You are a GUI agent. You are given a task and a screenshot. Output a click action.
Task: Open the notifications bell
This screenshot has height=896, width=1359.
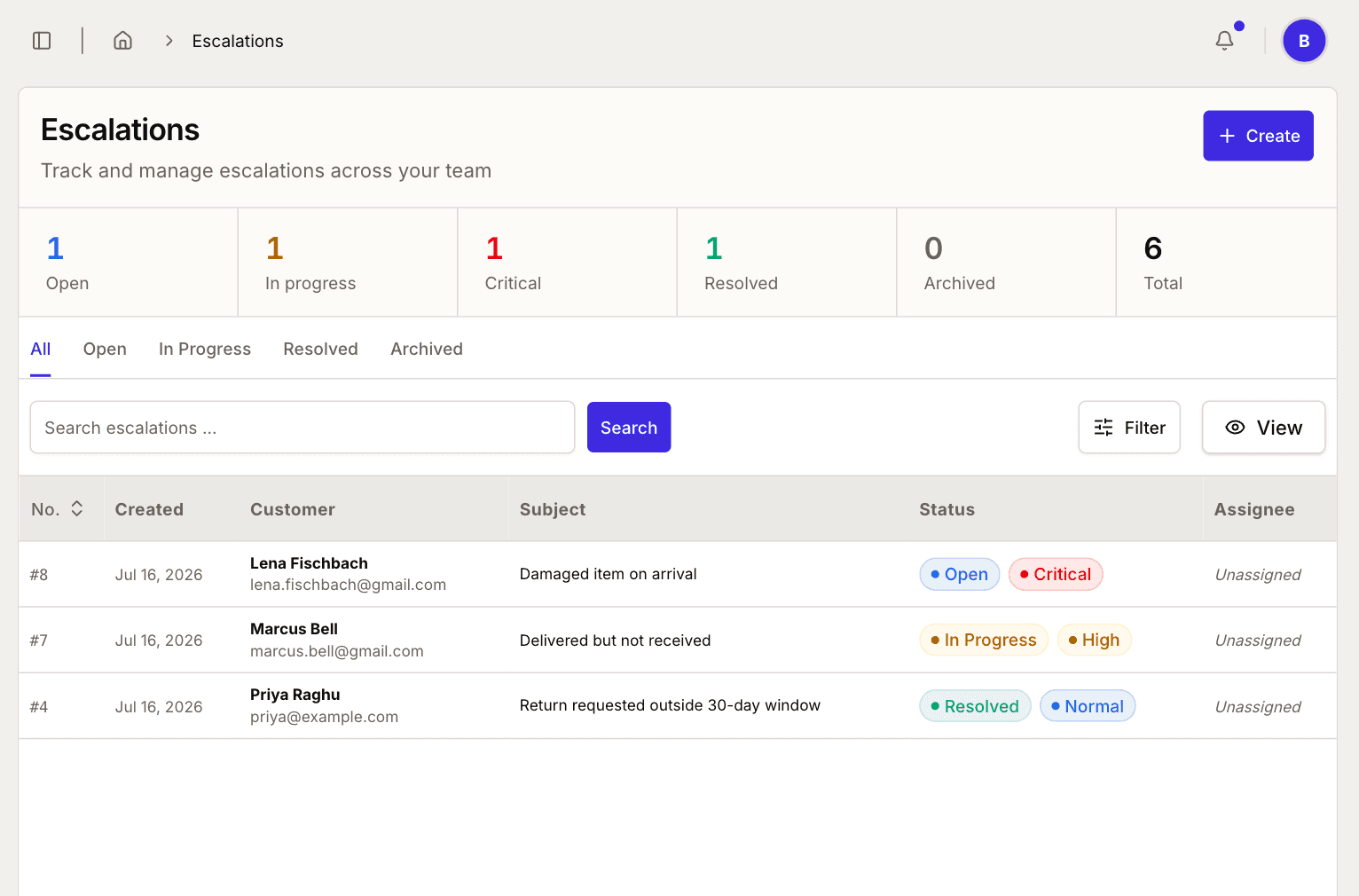(x=1225, y=41)
